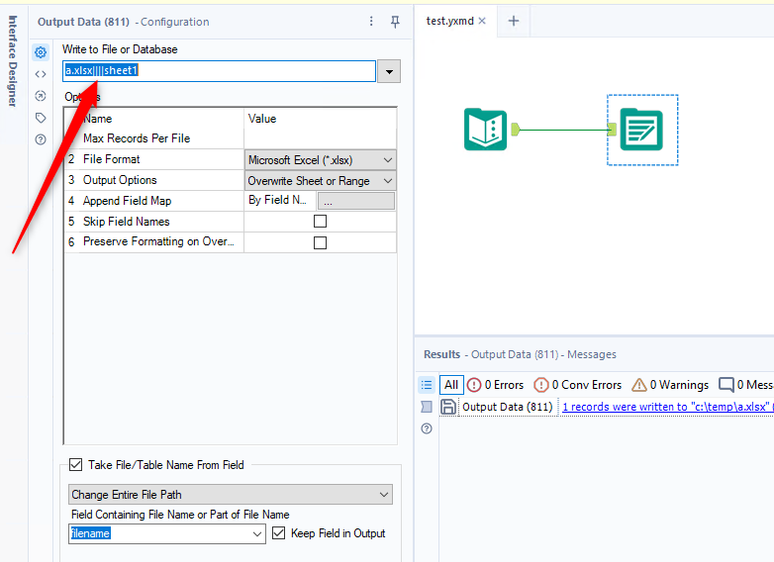Toggle the Skip Field Names checkbox
The width and height of the screenshot is (774, 562).
click(x=320, y=221)
